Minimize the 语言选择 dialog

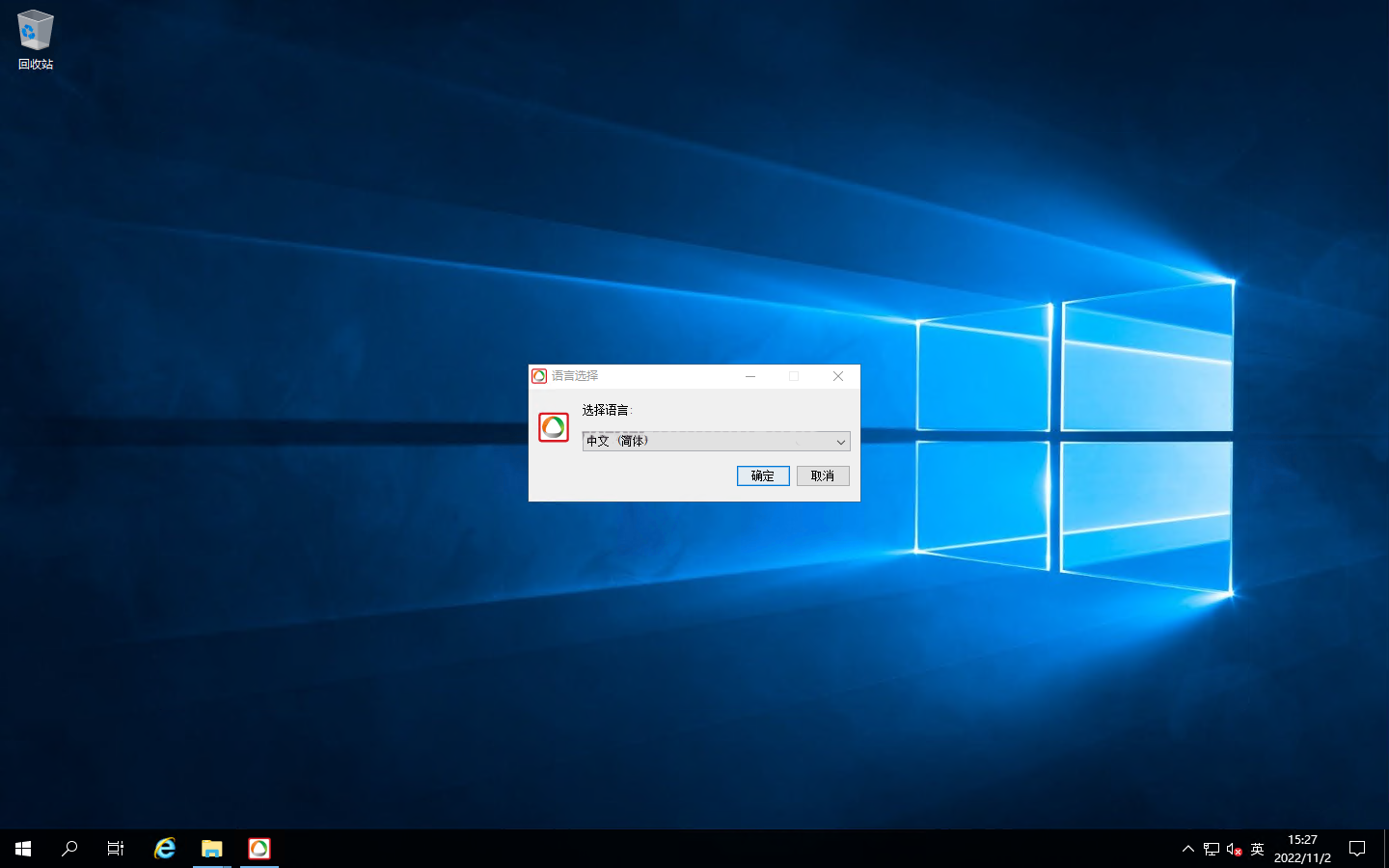[749, 376]
